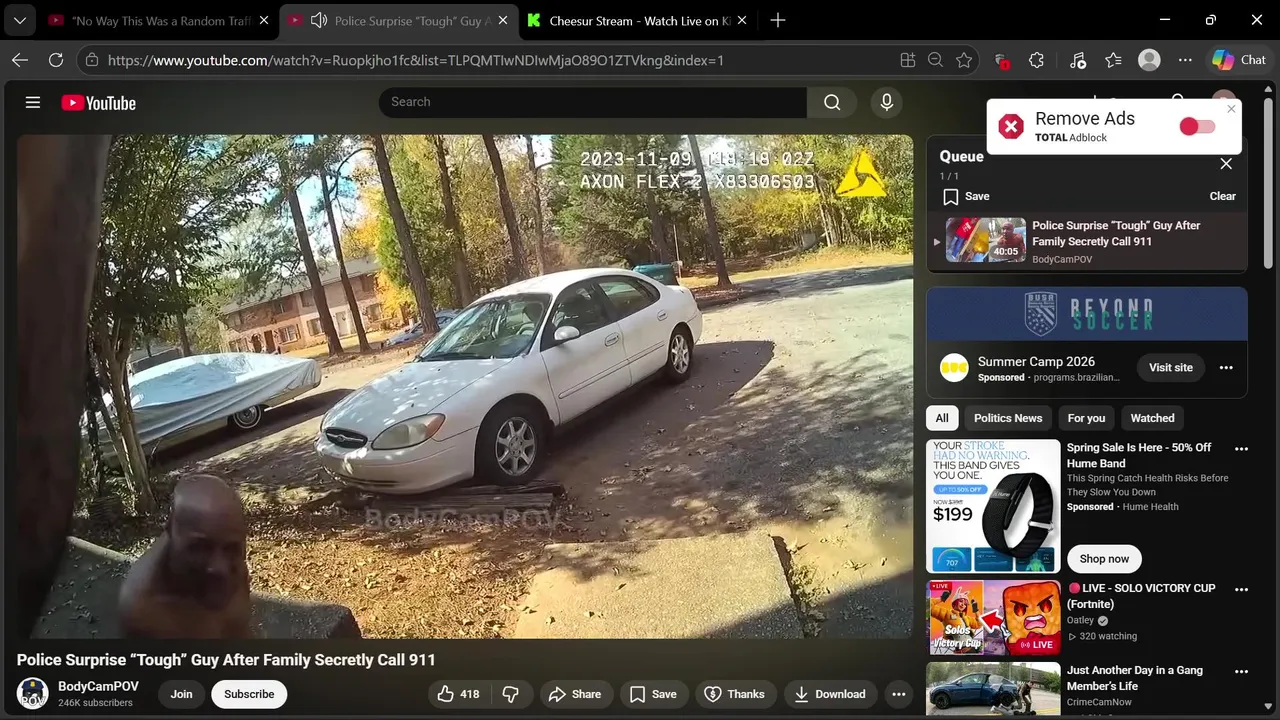Select the All filter chip

(942, 418)
